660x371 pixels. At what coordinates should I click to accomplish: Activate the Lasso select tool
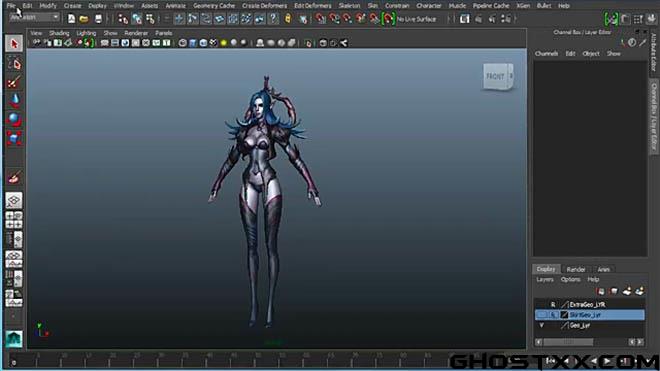[x=14, y=64]
